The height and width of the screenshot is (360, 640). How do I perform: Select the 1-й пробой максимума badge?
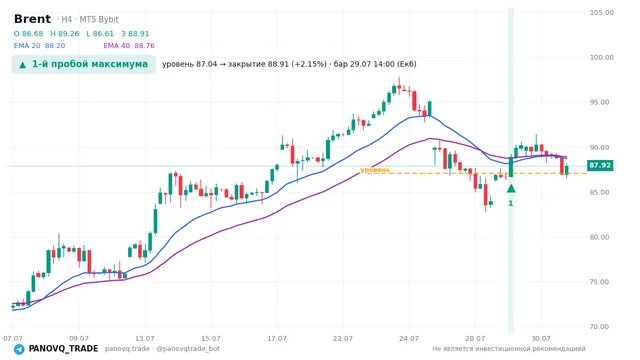(x=84, y=64)
